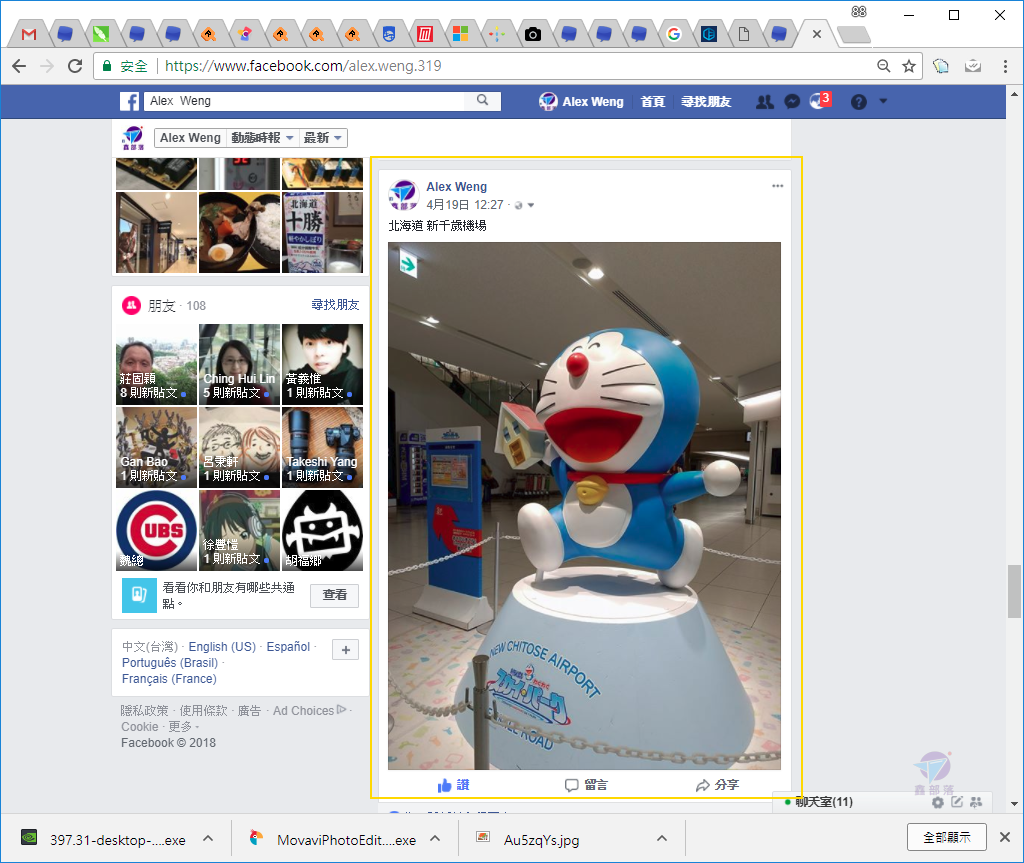Viewport: 1024px width, 863px height.
Task: Switch to the Microsoft logo tab
Action: point(461,34)
